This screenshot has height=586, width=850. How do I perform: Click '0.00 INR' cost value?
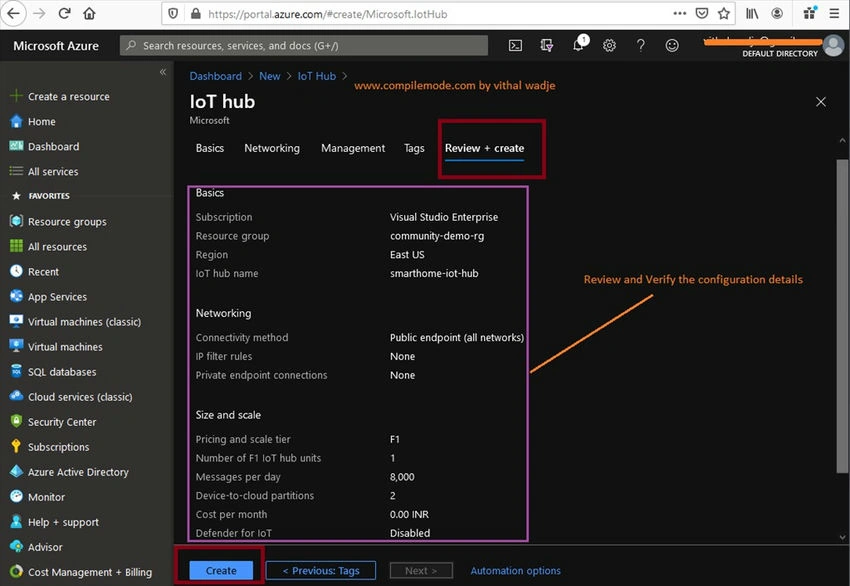pyautogui.click(x=409, y=514)
